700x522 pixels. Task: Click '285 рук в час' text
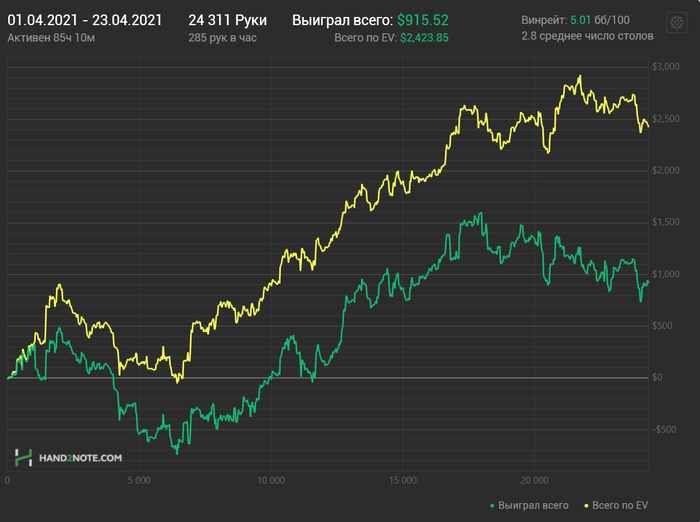pyautogui.click(x=222, y=38)
